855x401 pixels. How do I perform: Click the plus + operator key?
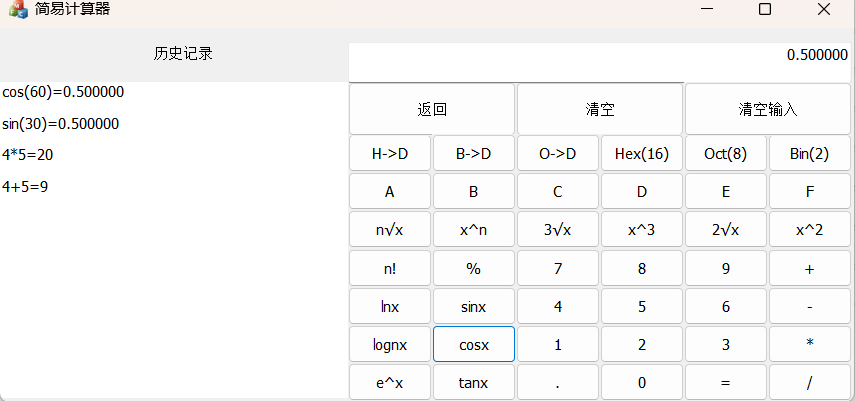[810, 268]
